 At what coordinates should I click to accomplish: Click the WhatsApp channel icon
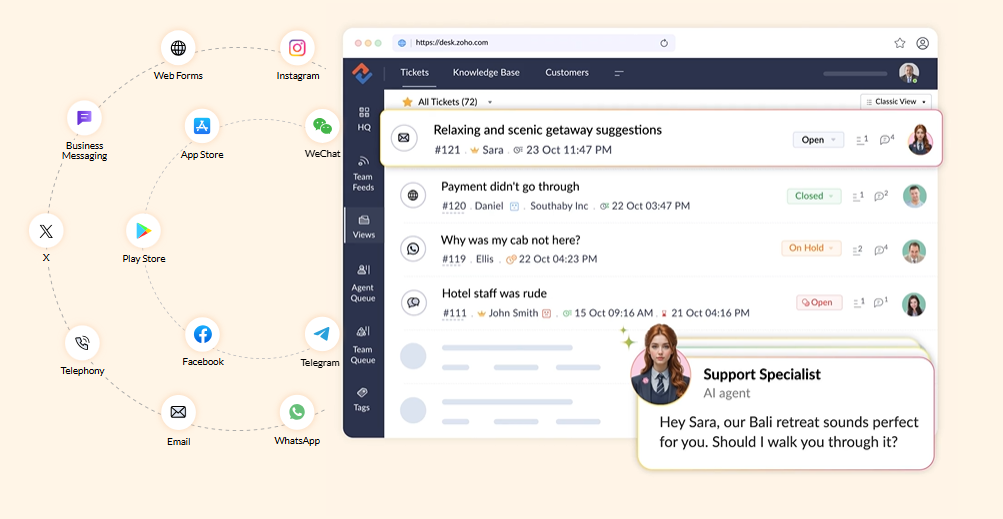(297, 412)
